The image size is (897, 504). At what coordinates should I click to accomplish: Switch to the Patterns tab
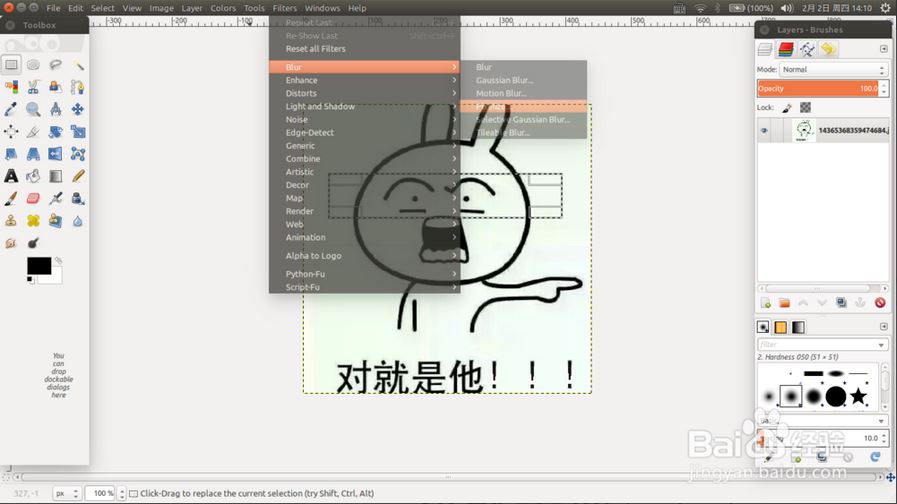(780, 327)
